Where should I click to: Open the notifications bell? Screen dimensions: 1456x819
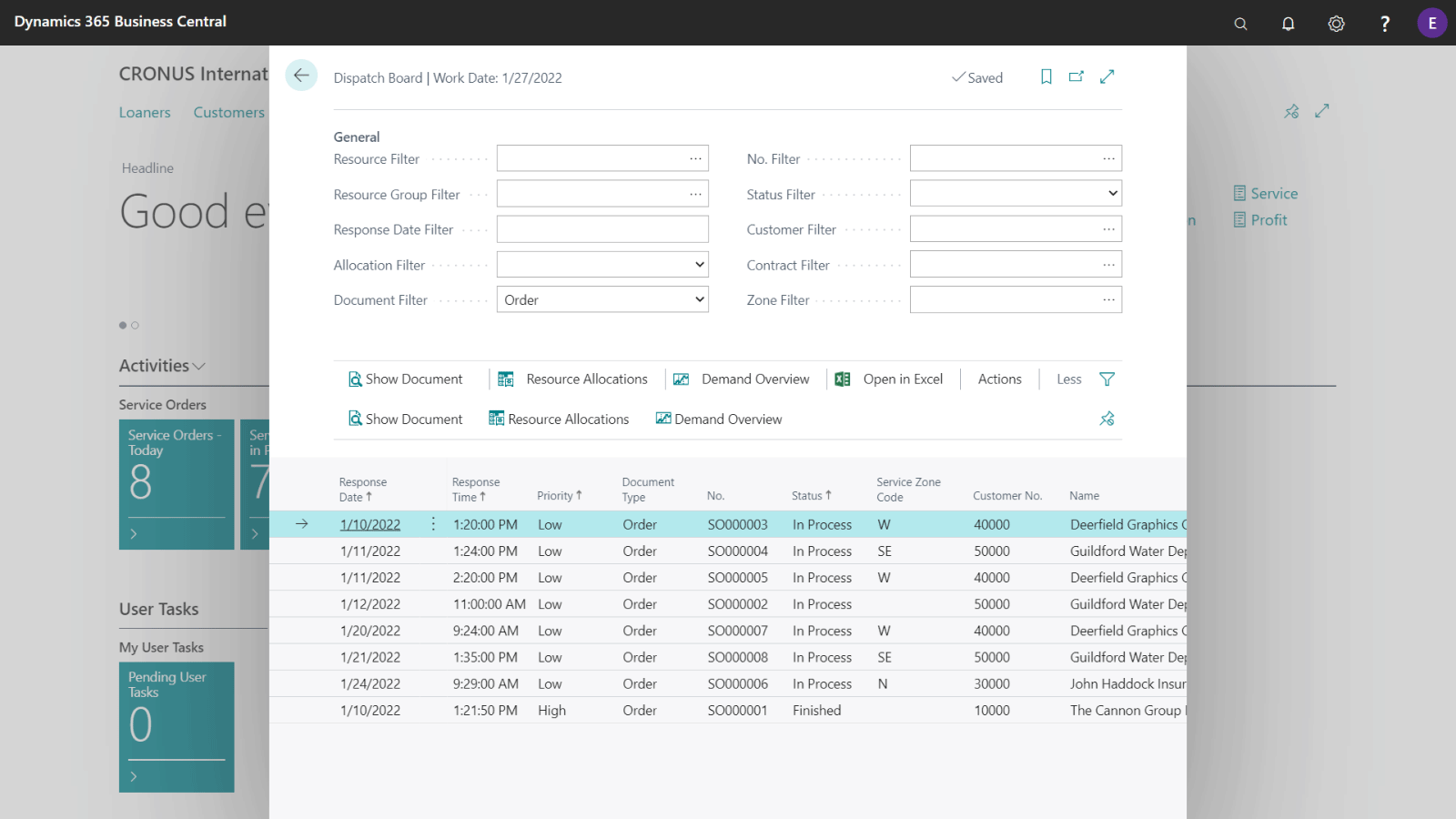click(x=1288, y=23)
